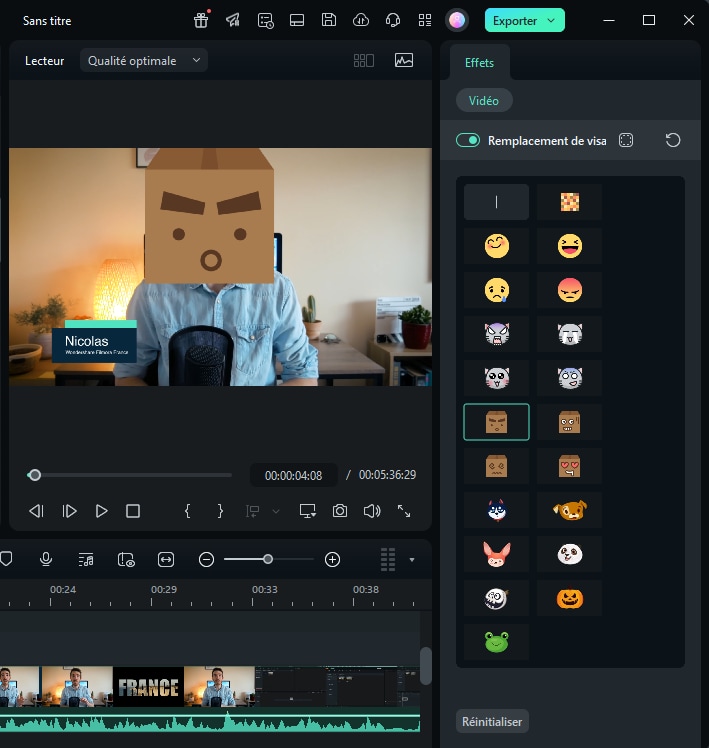Select the mosaic pixel face effect

(570, 202)
